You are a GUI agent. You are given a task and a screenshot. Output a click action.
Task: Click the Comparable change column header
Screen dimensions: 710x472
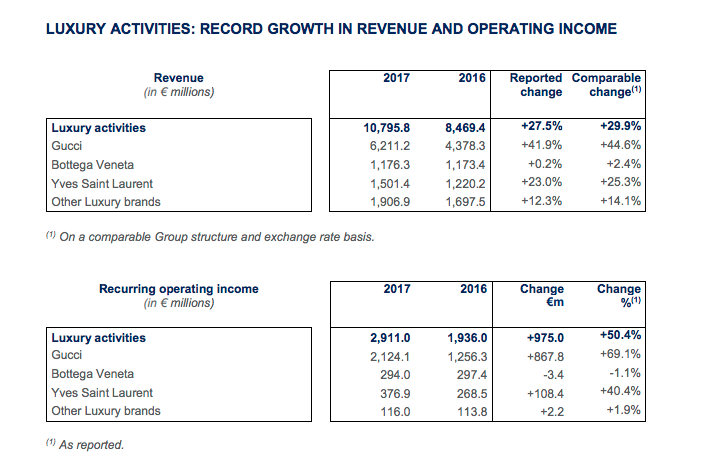(x=606, y=85)
